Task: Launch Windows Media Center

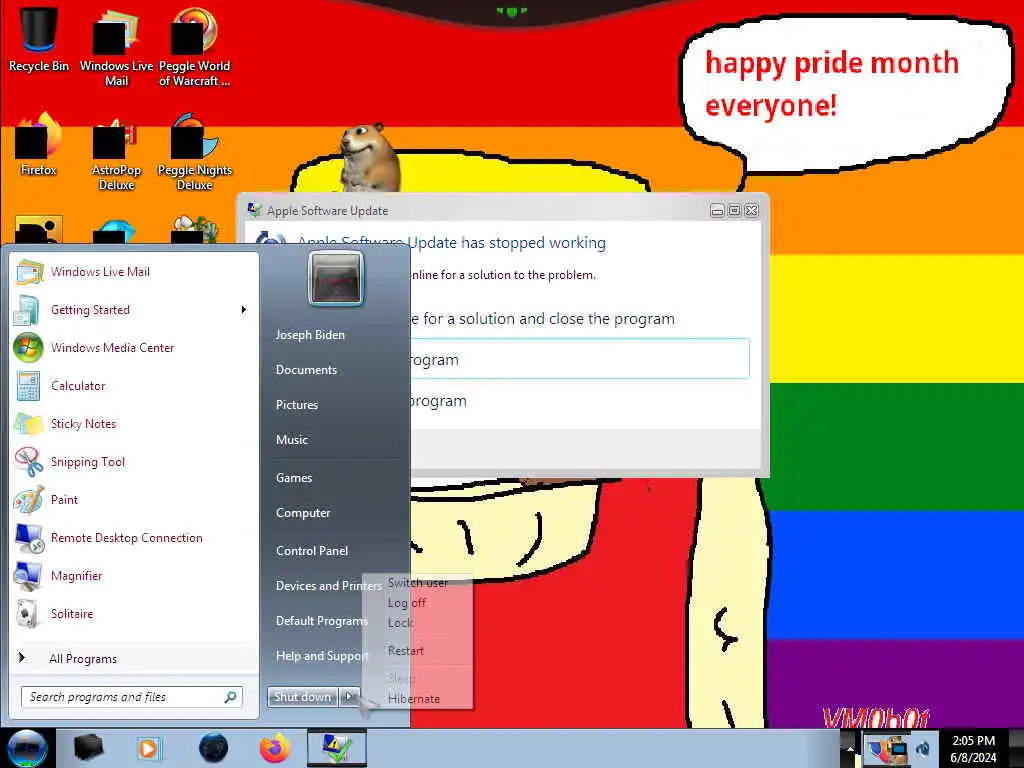Action: tap(134, 347)
